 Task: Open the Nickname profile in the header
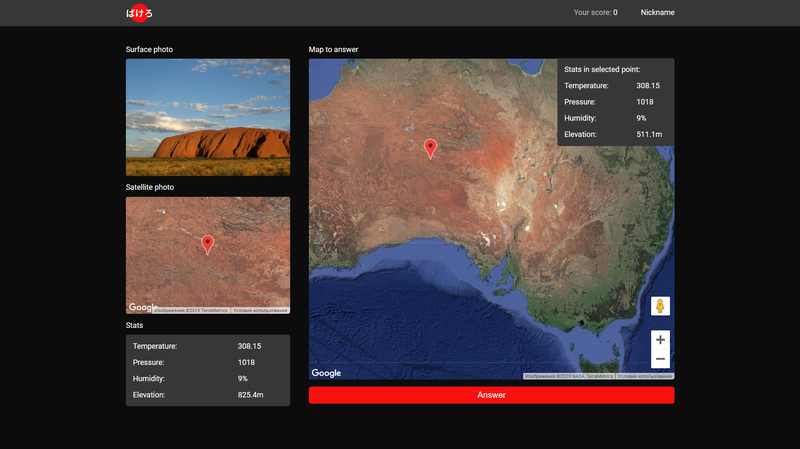(x=657, y=13)
